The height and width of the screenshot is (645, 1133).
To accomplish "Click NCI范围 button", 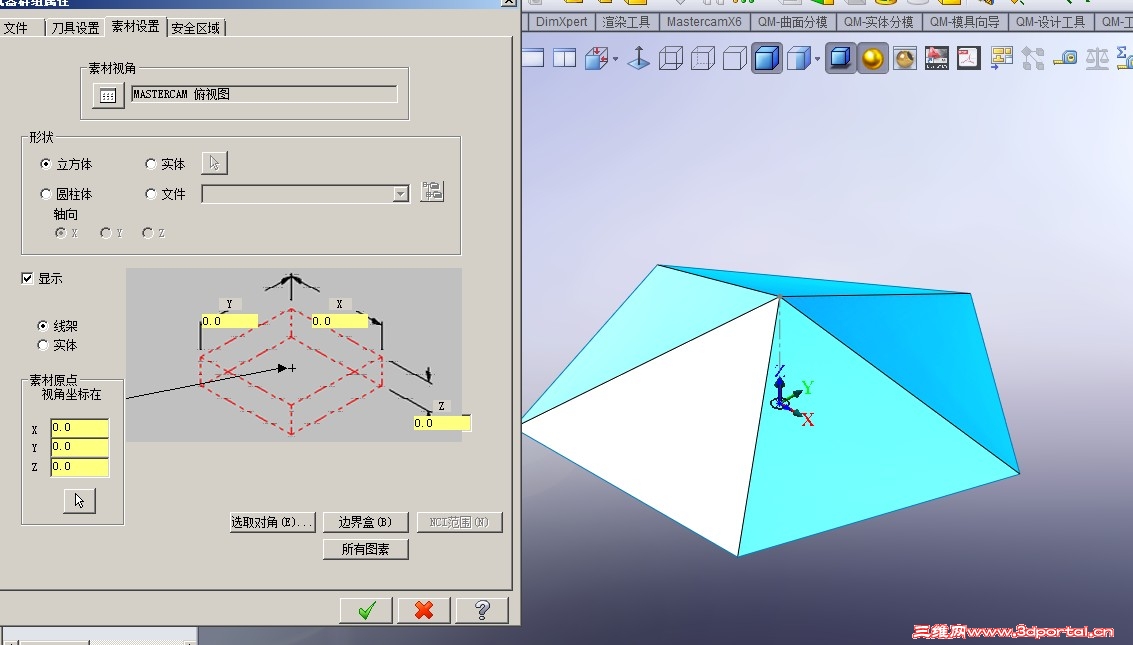I will pos(459,522).
